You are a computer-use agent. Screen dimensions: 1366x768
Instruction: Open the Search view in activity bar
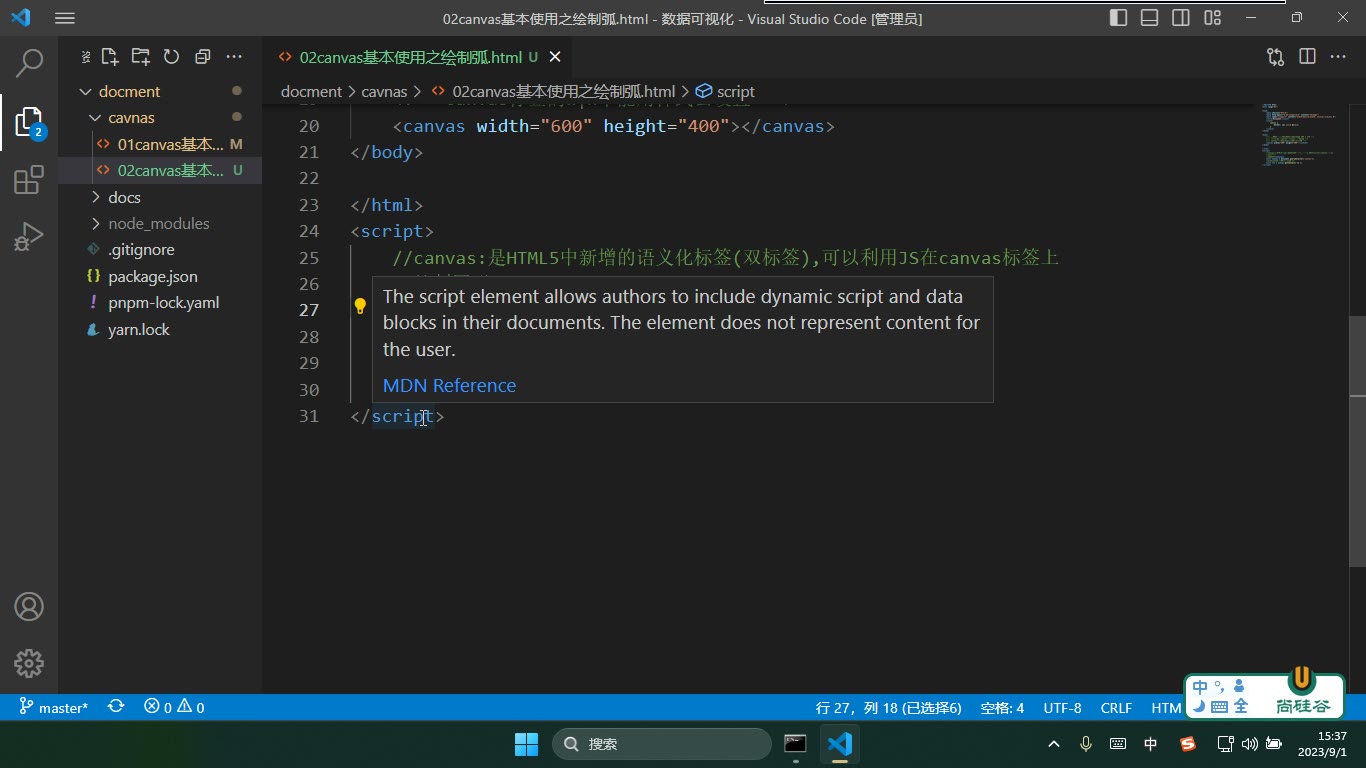[30, 63]
